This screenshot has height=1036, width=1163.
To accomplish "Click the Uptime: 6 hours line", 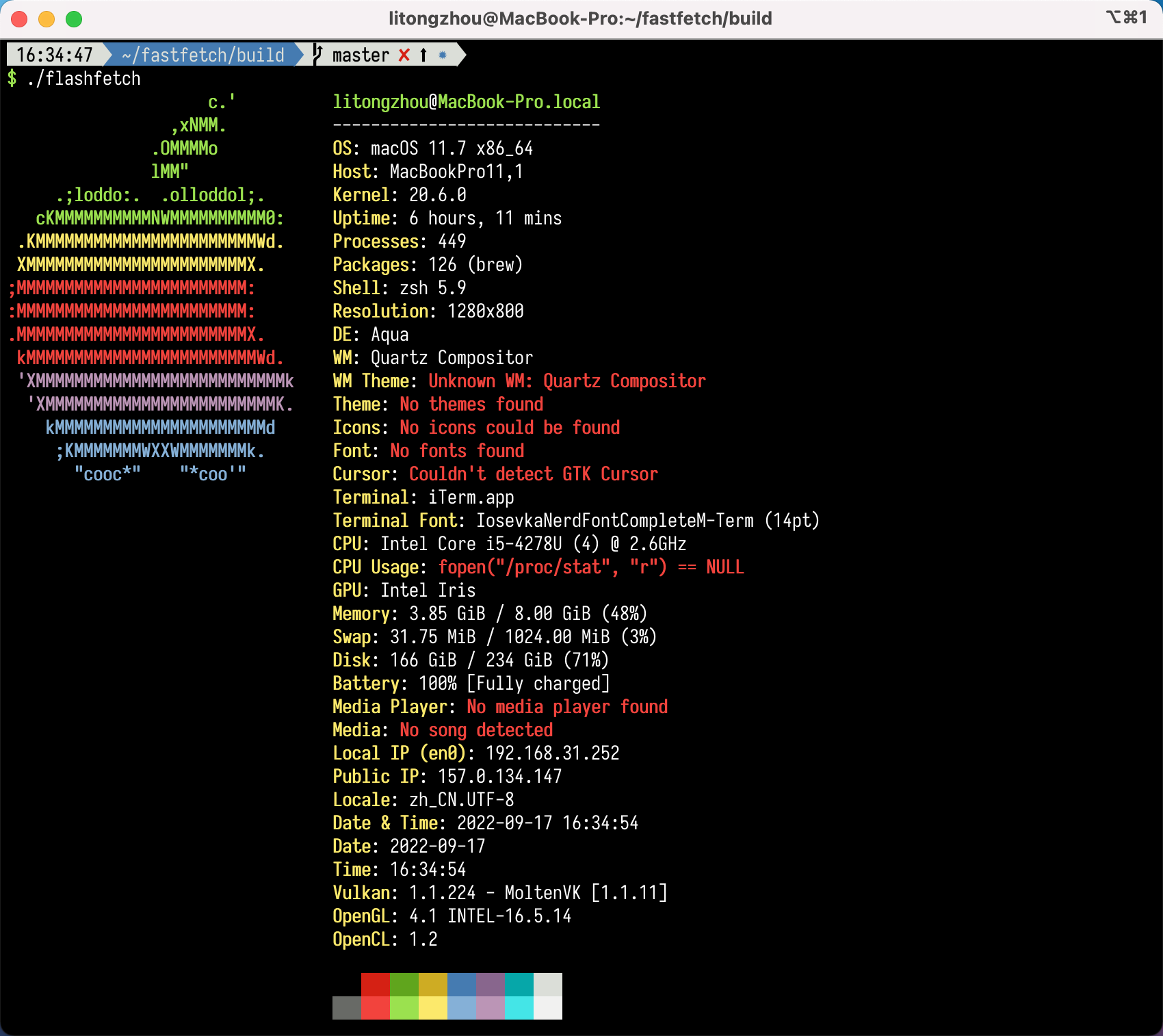I will pyautogui.click(x=447, y=218).
